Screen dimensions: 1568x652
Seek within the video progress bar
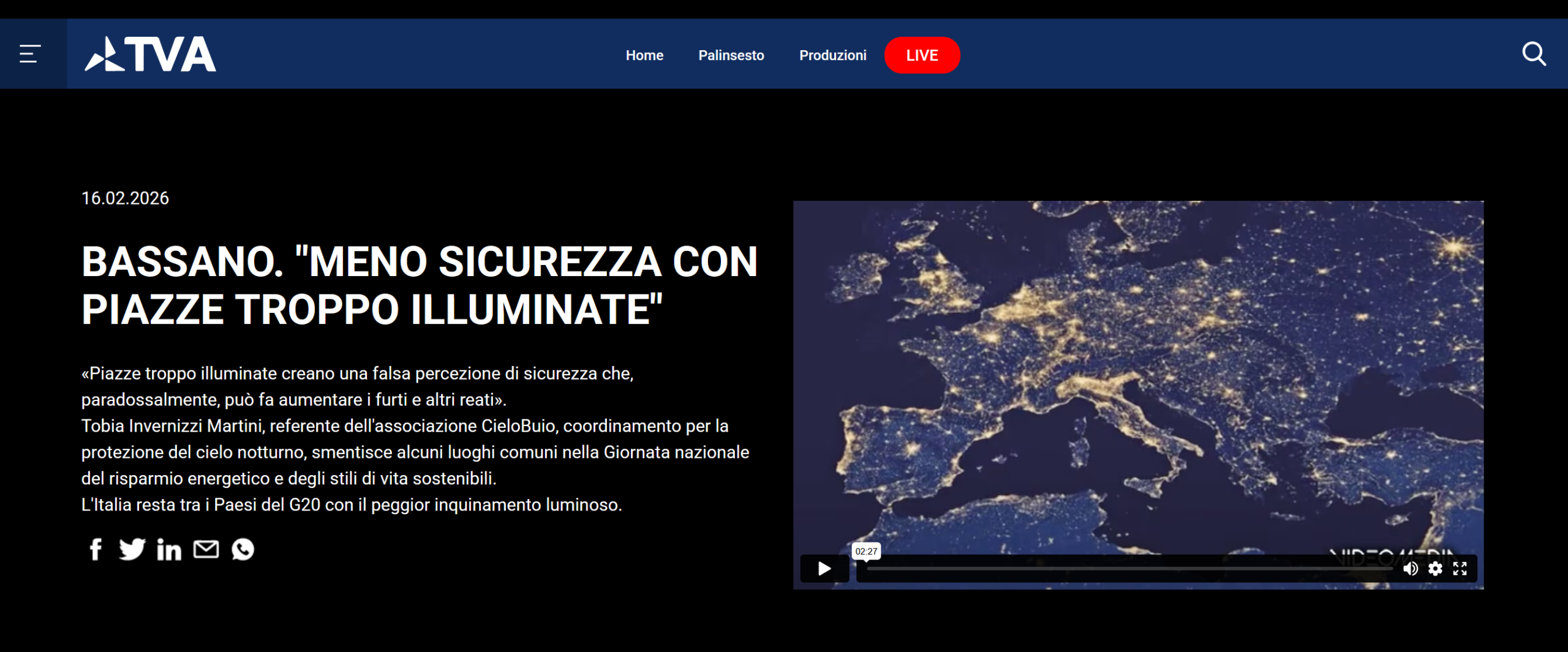(x=1129, y=569)
